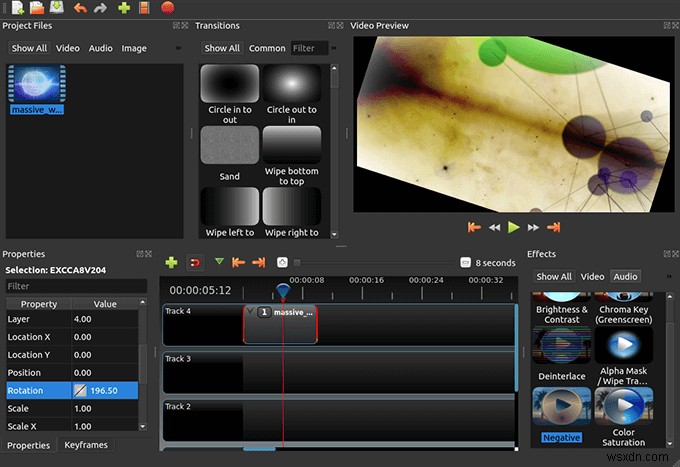Open a project with the folder icon
The image size is (680, 467).
[x=36, y=8]
